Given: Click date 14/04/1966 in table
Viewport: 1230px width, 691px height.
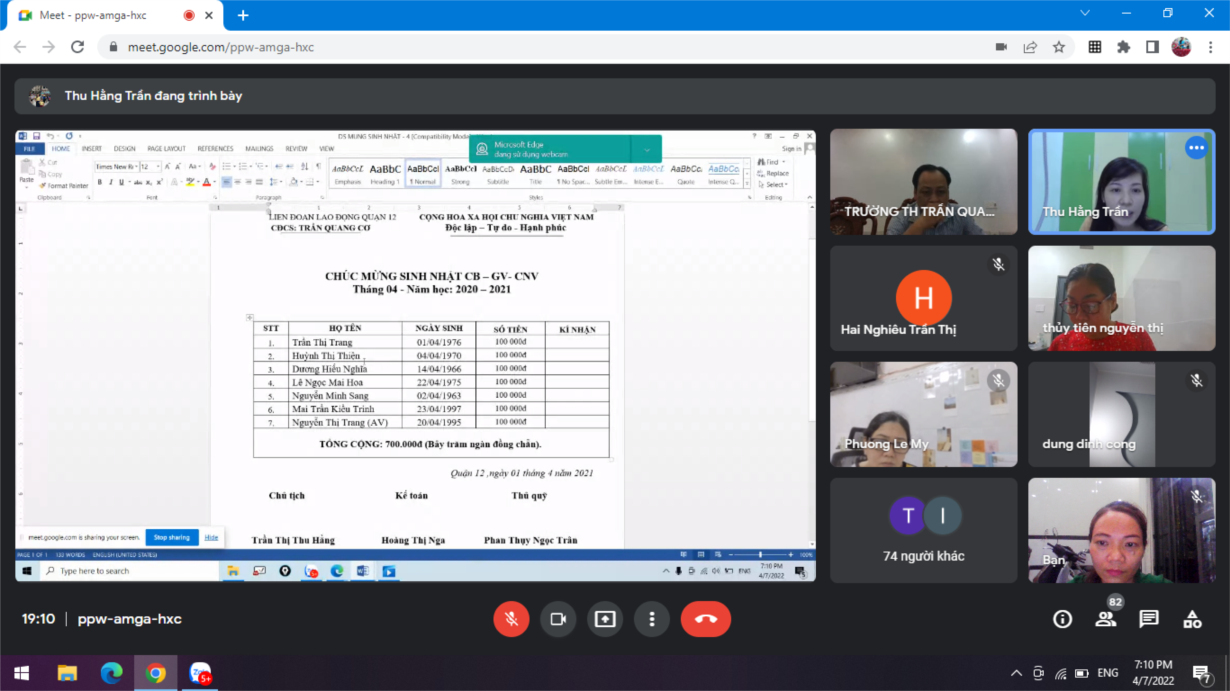Looking at the screenshot, I should tap(439, 368).
